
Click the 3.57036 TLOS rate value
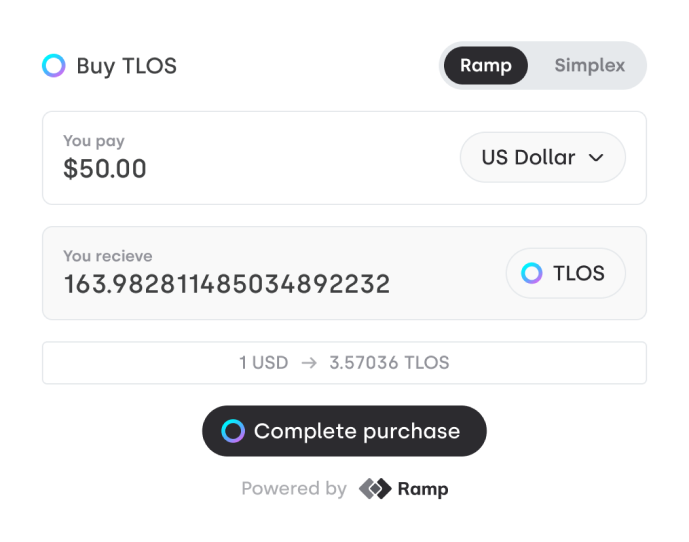(389, 363)
